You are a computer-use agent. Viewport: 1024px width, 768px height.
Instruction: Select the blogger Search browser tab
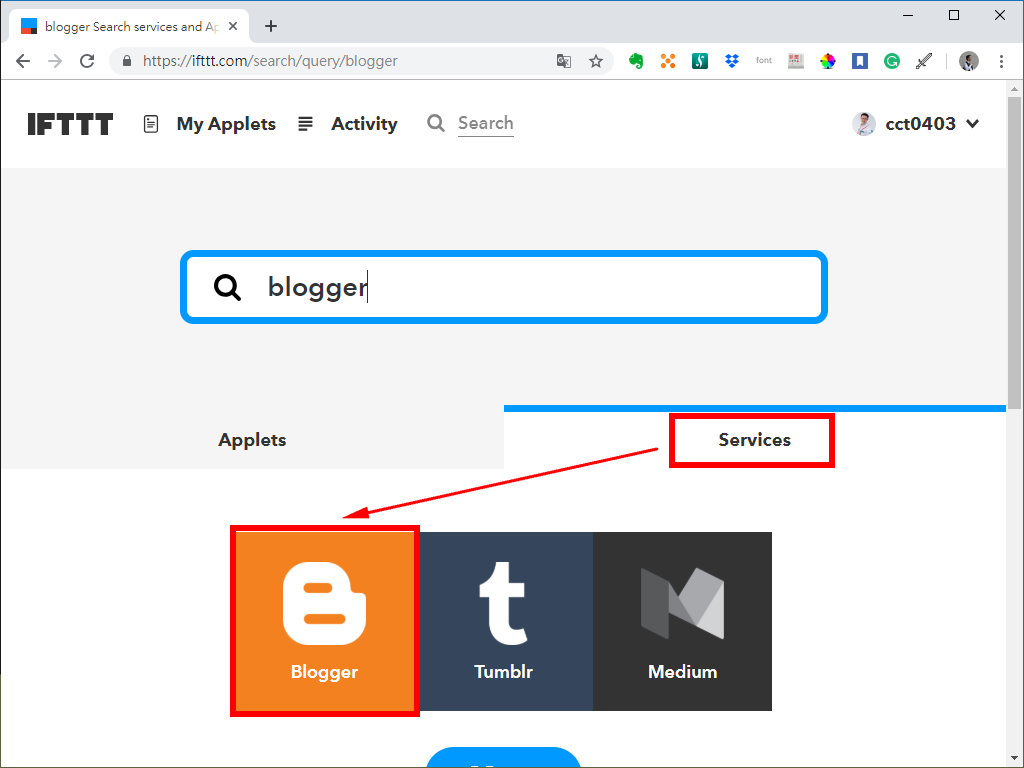click(129, 26)
